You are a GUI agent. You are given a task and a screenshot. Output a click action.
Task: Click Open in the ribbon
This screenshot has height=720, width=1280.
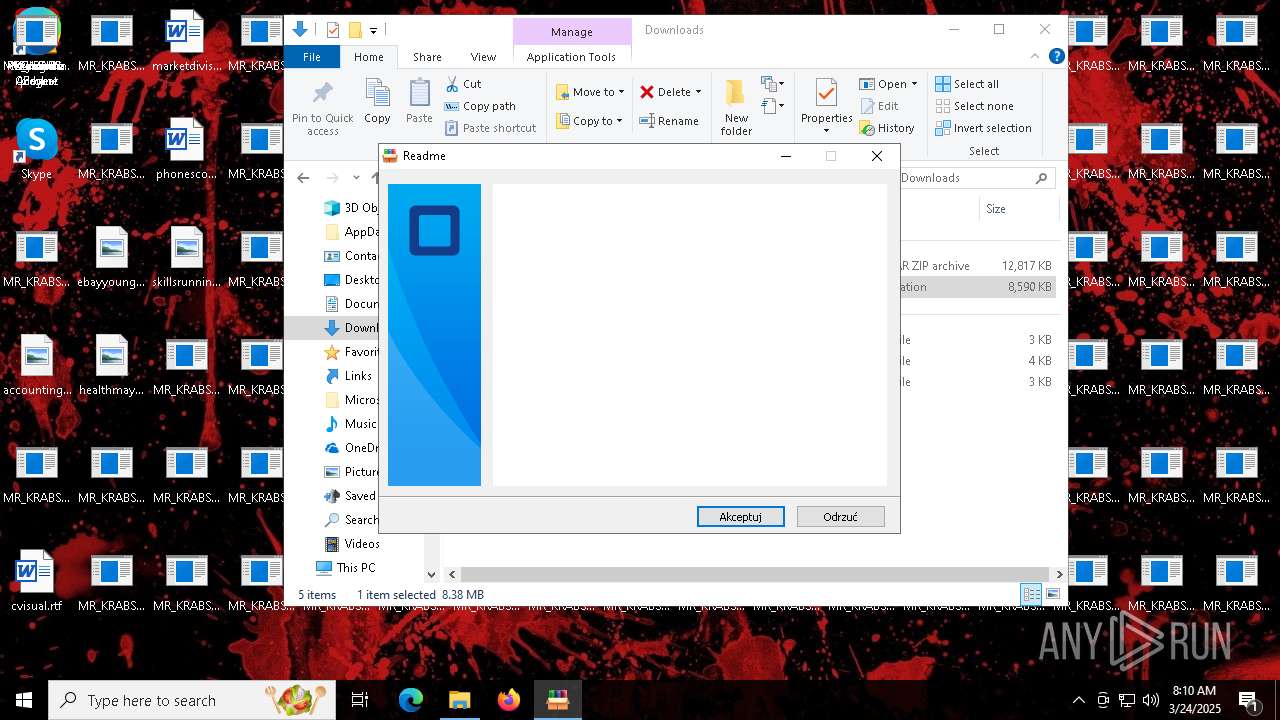(883, 84)
